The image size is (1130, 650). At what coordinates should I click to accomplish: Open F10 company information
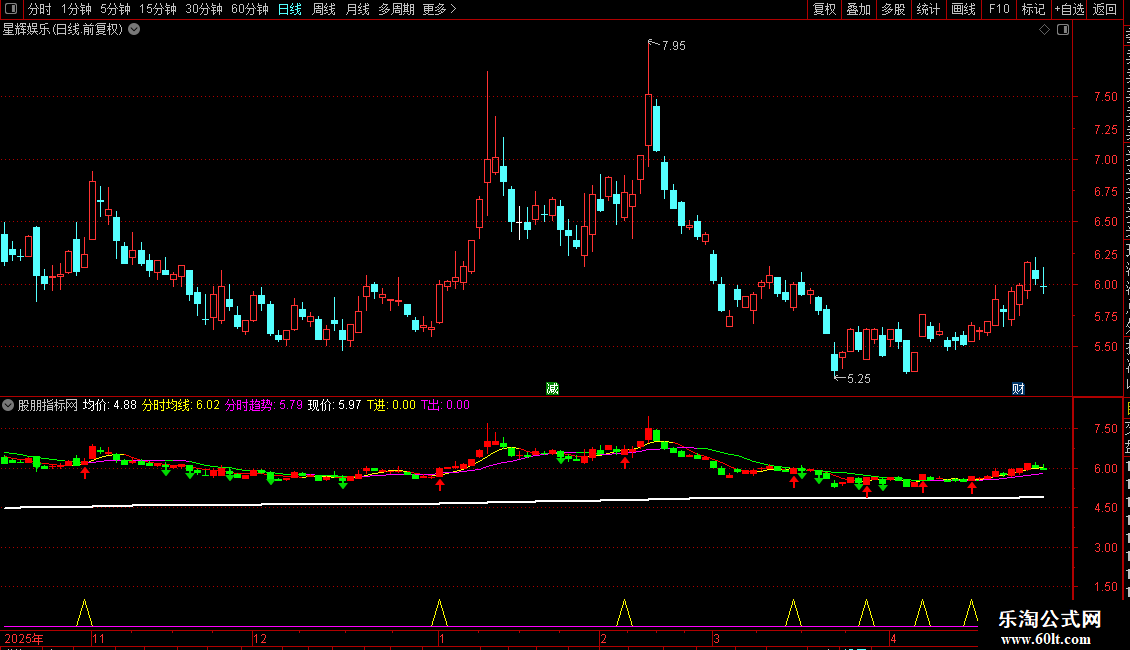[x=999, y=9]
